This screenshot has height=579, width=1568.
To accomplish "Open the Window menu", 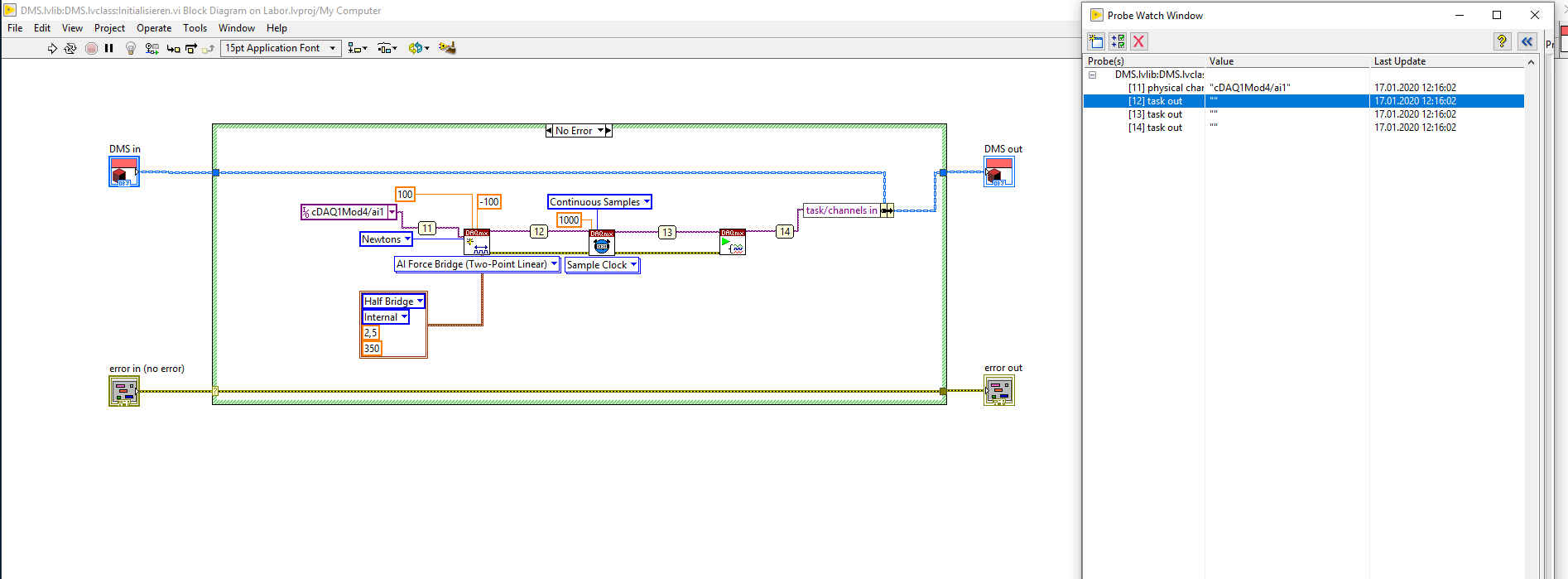I will 237,28.
